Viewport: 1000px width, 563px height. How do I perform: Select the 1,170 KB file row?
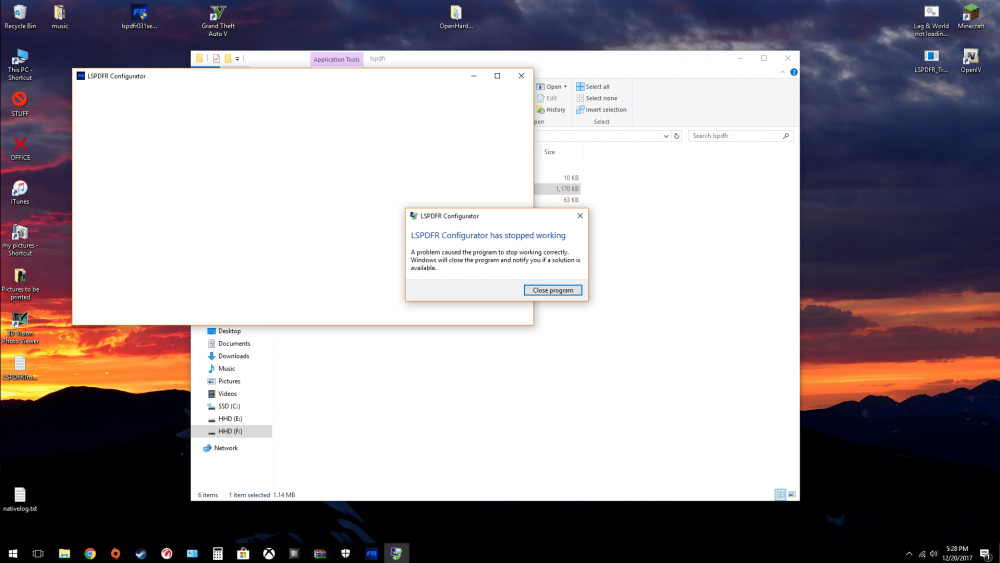point(557,189)
